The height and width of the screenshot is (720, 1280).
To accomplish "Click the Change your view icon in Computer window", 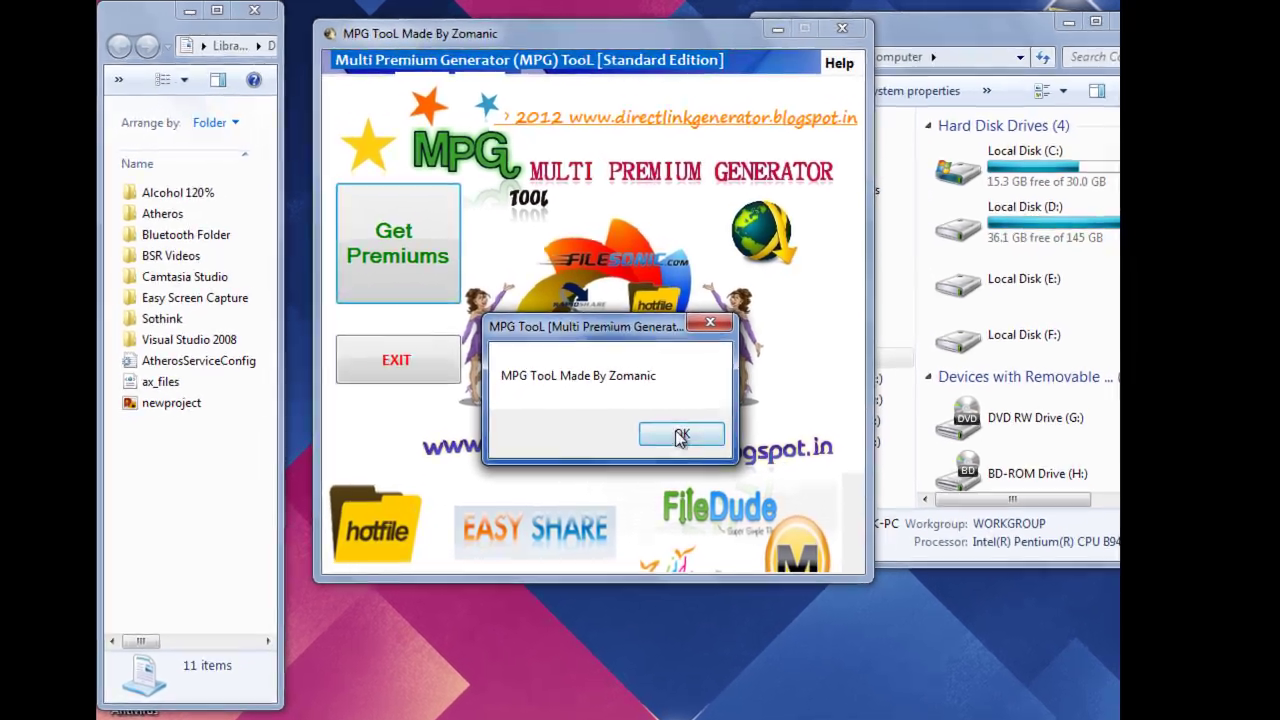I will (x=1040, y=91).
